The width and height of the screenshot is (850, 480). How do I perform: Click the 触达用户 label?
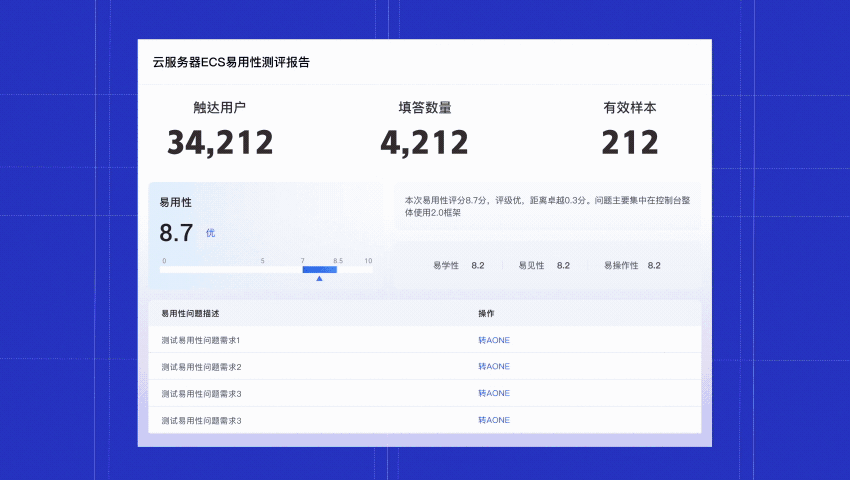pos(220,107)
